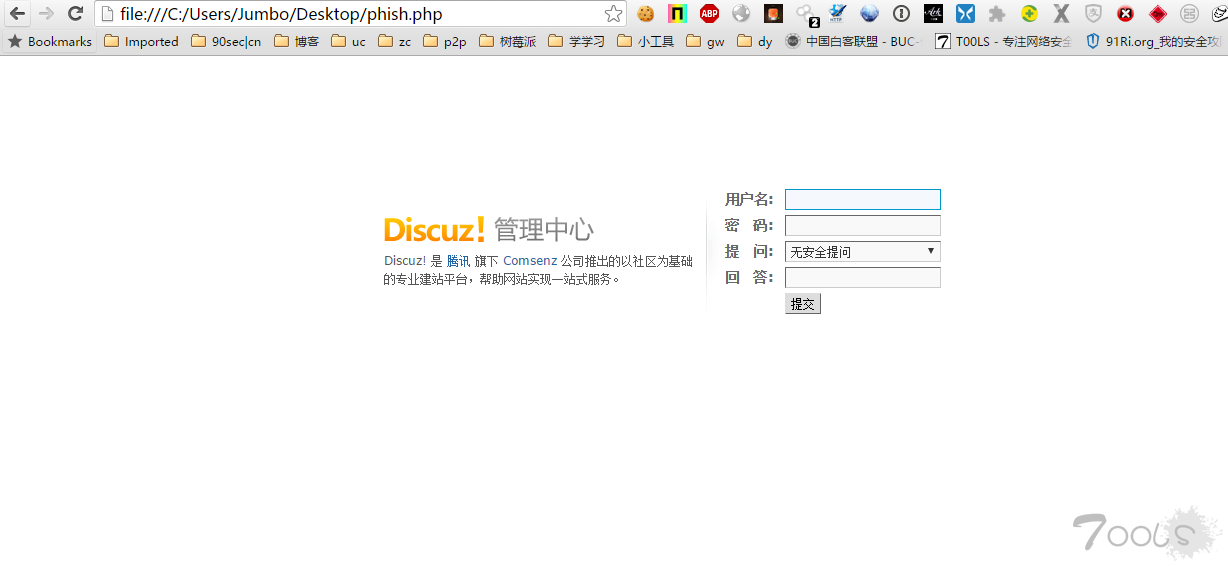The height and width of the screenshot is (566, 1228).
Task: Follow the 腾讯 link
Action: pyautogui.click(x=458, y=261)
